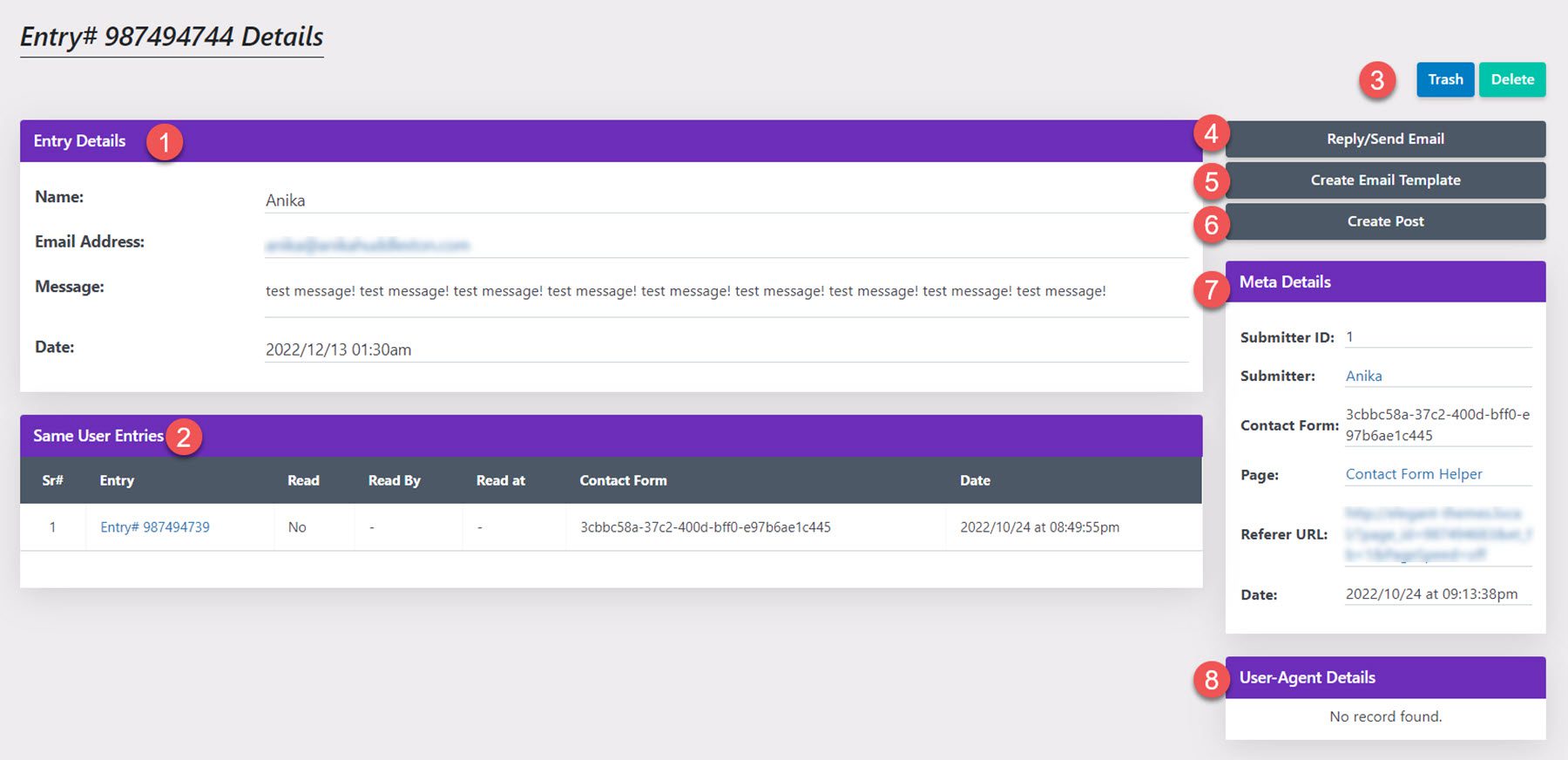Click the Create Post button

click(x=1385, y=221)
